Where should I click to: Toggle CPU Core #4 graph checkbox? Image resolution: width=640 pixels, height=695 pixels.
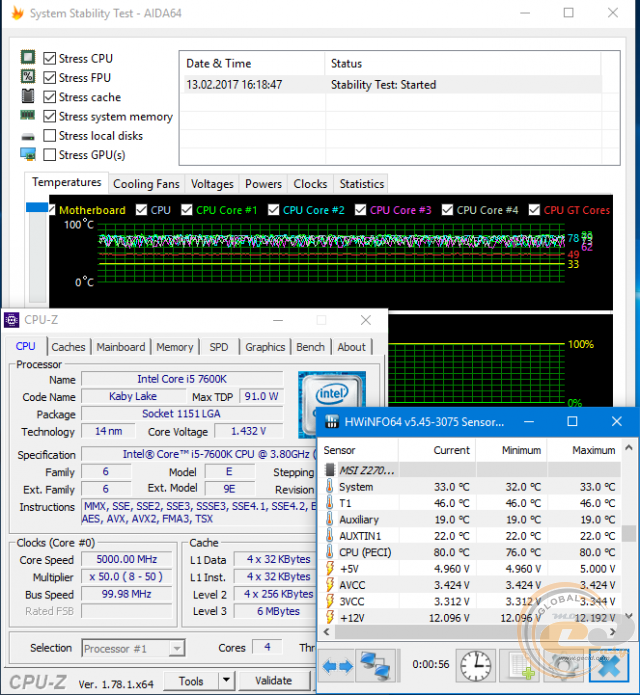coord(447,210)
